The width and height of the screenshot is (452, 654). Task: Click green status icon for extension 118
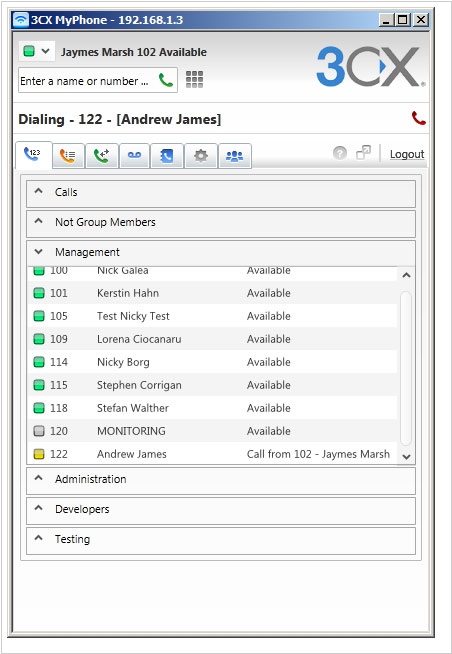click(39, 408)
